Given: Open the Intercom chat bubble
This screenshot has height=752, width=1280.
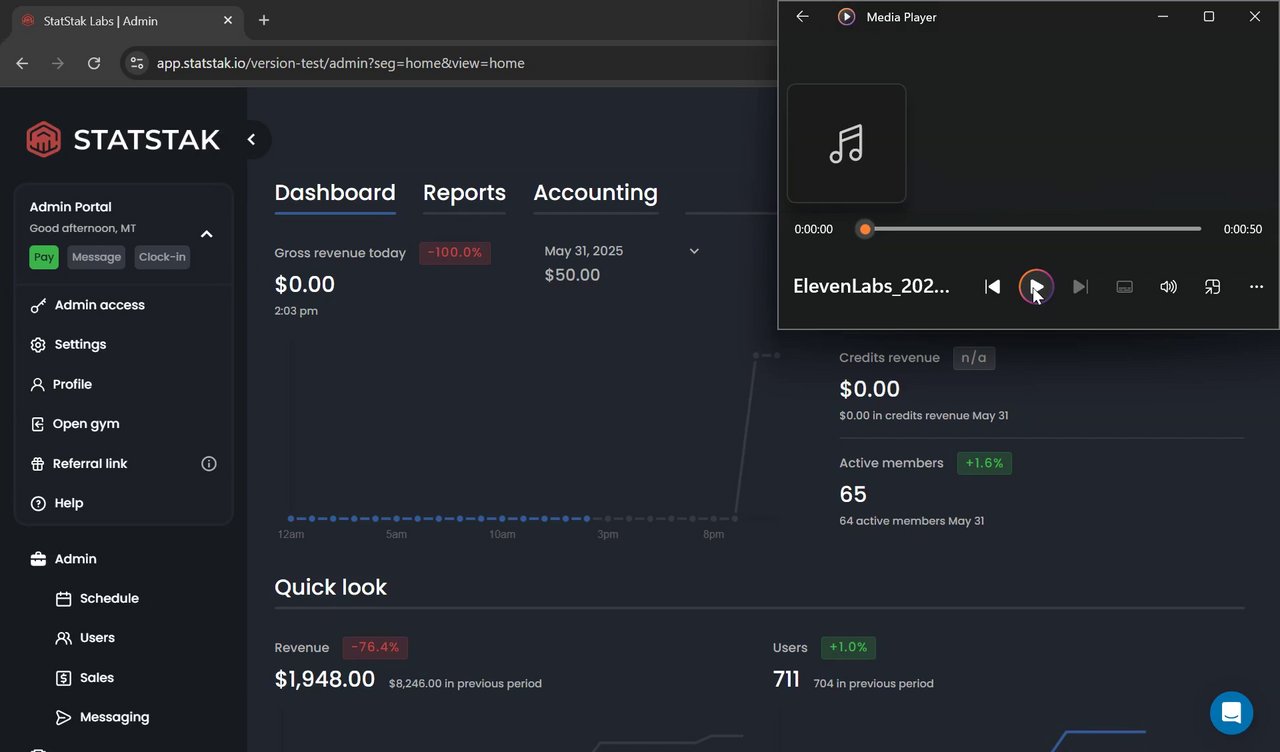Looking at the screenshot, I should pos(1231,713).
